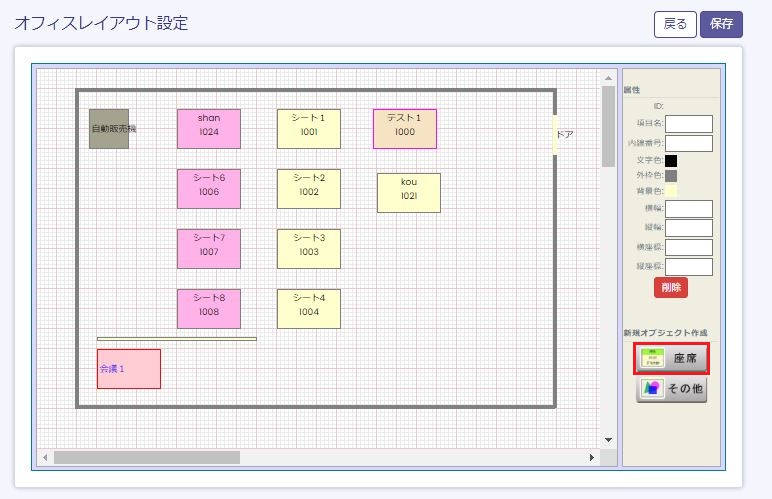Open the 外枠色 gray color swatch
This screenshot has height=499, width=772.
671,175
